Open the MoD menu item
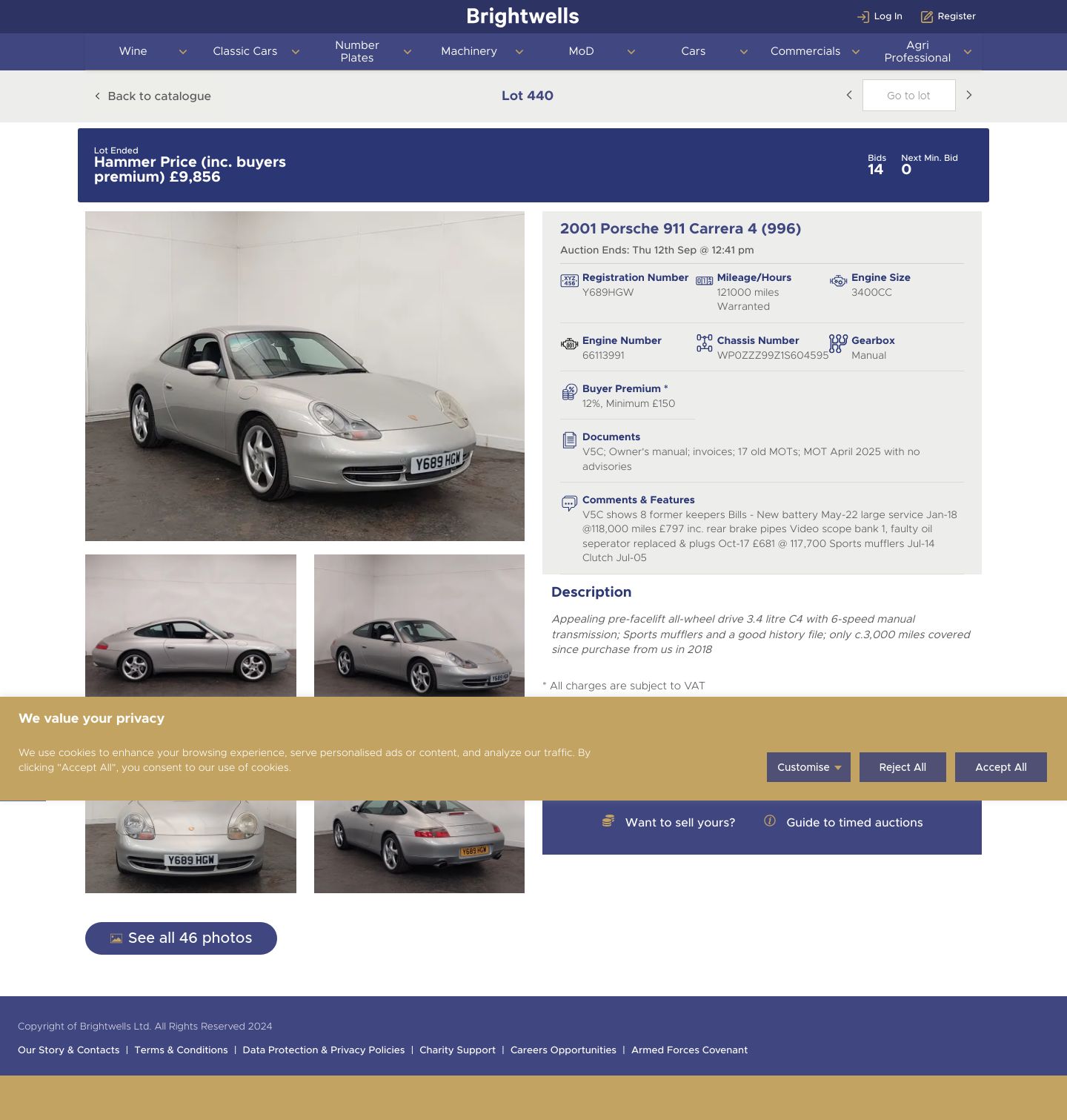1067x1120 pixels. click(581, 51)
